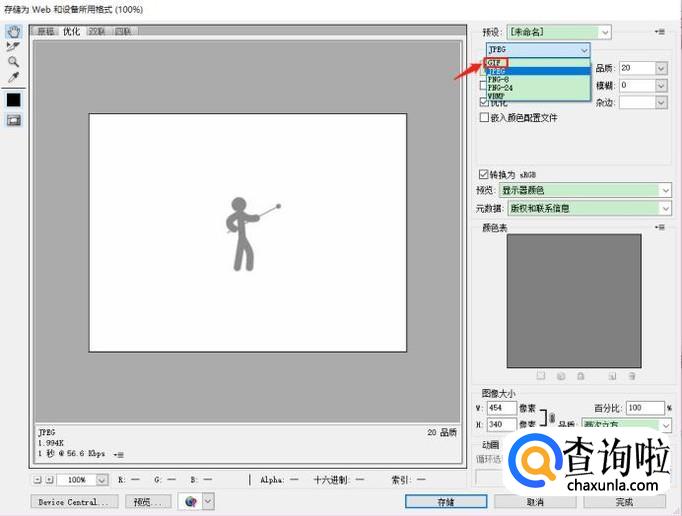682x516 pixels.
Task: Uncheck the Convert to sRGB checkbox
Action: (x=485, y=174)
